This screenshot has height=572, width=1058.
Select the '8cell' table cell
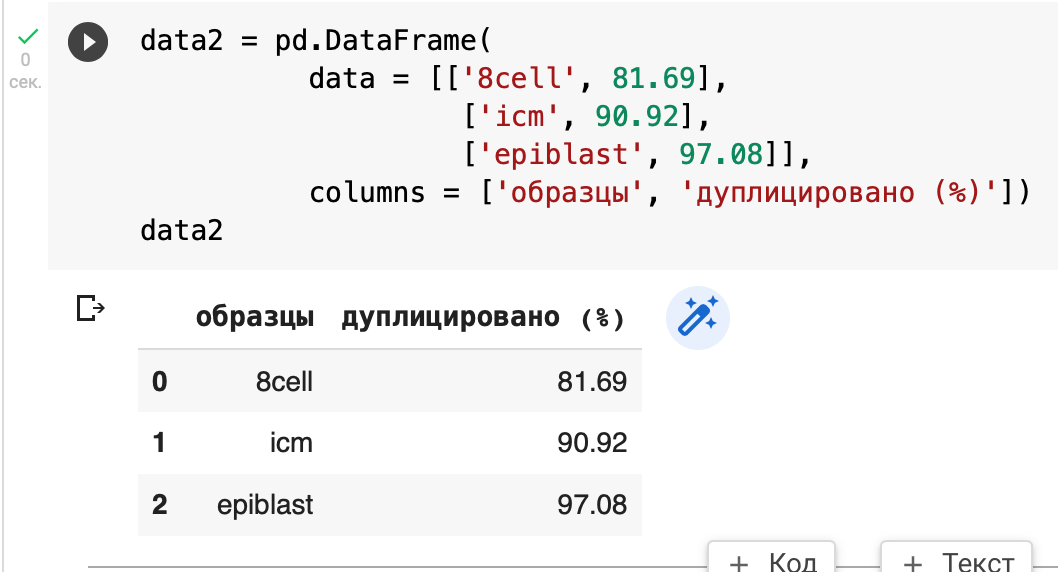(x=284, y=382)
